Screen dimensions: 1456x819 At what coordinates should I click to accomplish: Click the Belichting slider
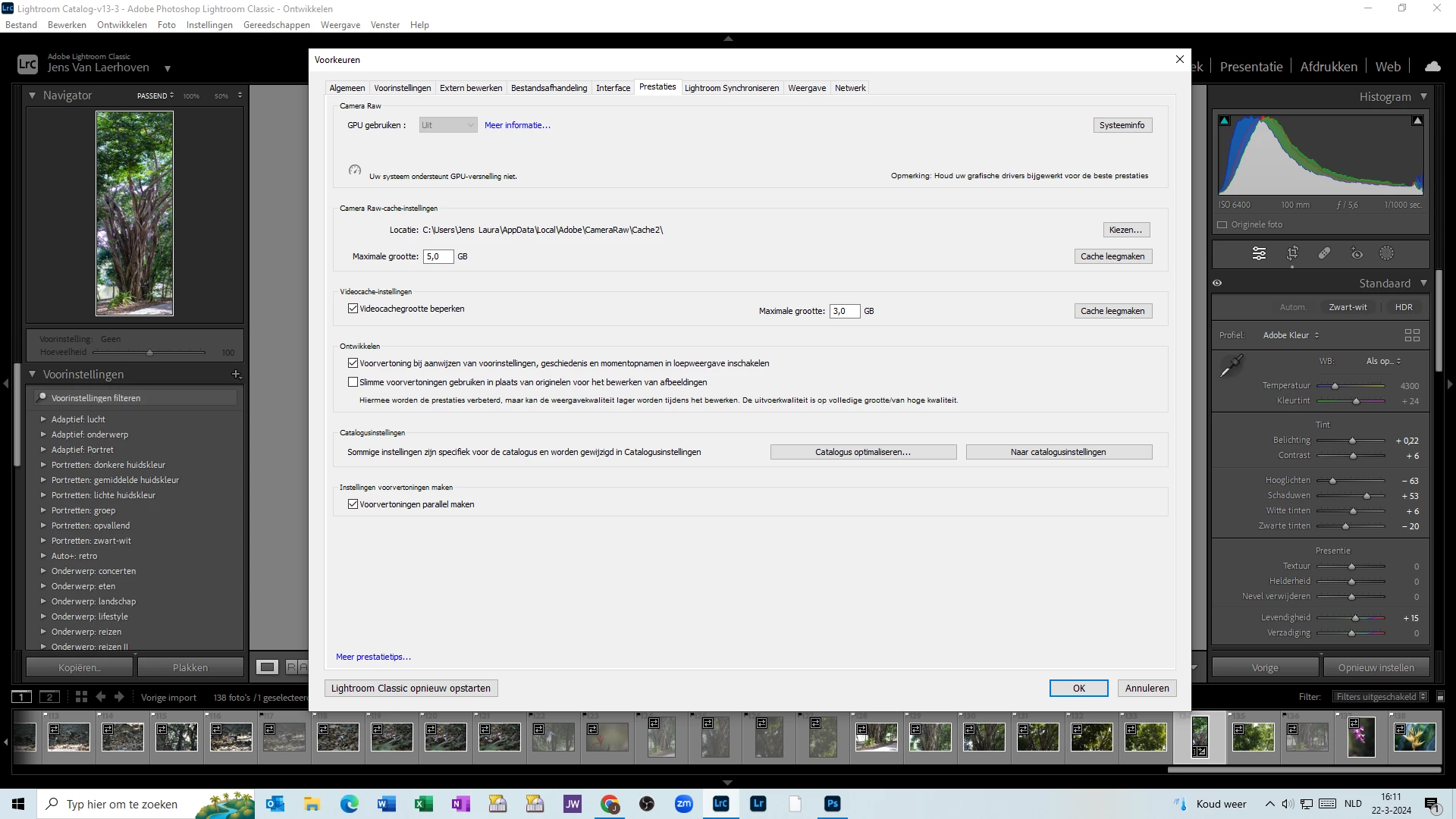(1351, 441)
